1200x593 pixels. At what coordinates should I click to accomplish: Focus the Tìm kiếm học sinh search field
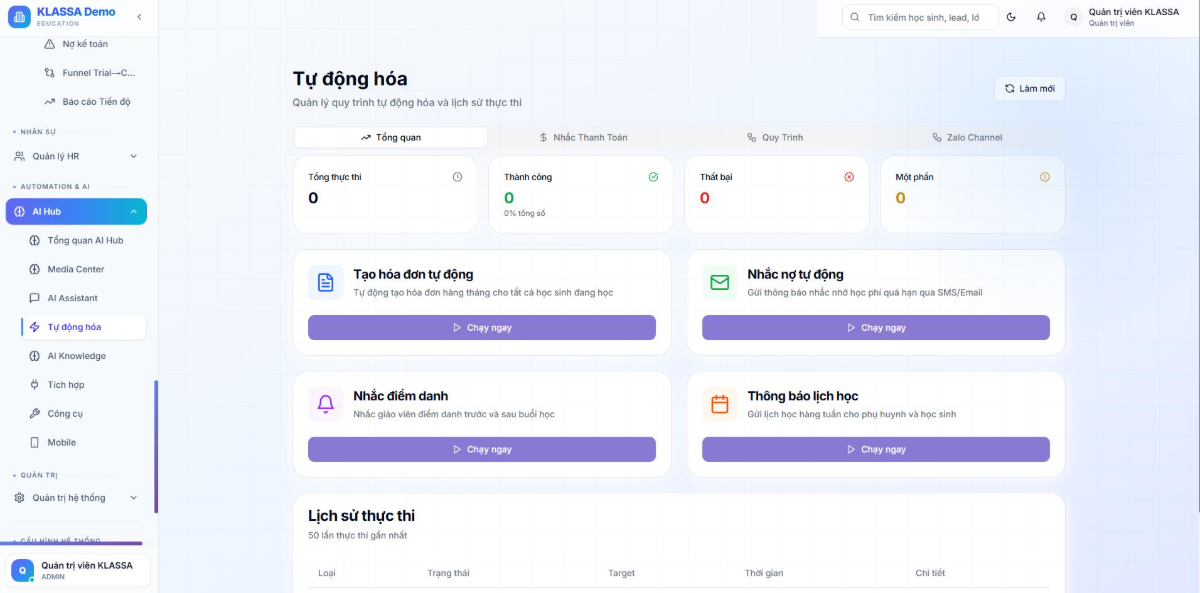tap(920, 17)
